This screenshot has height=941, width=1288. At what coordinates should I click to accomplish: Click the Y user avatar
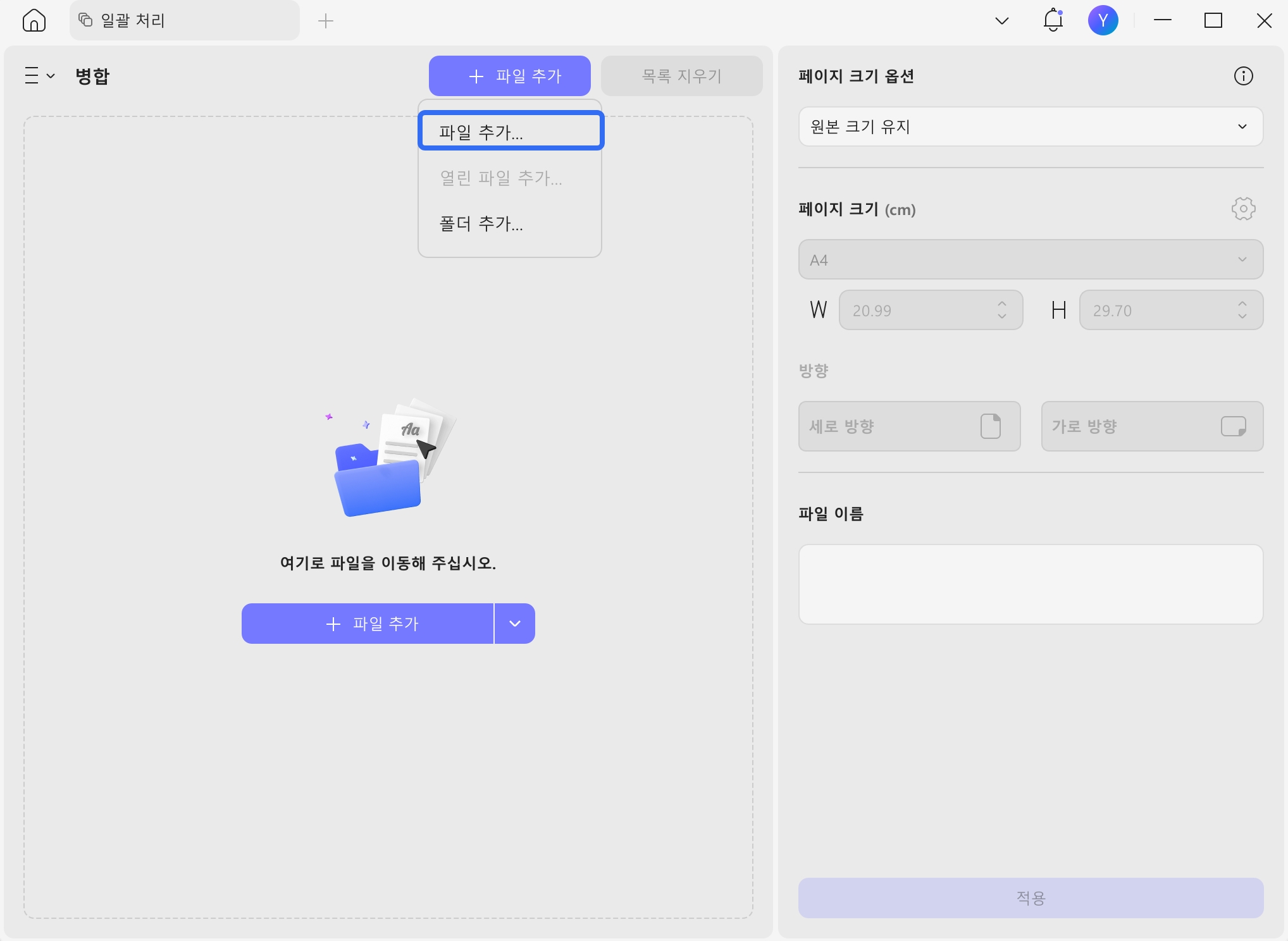pos(1104,20)
